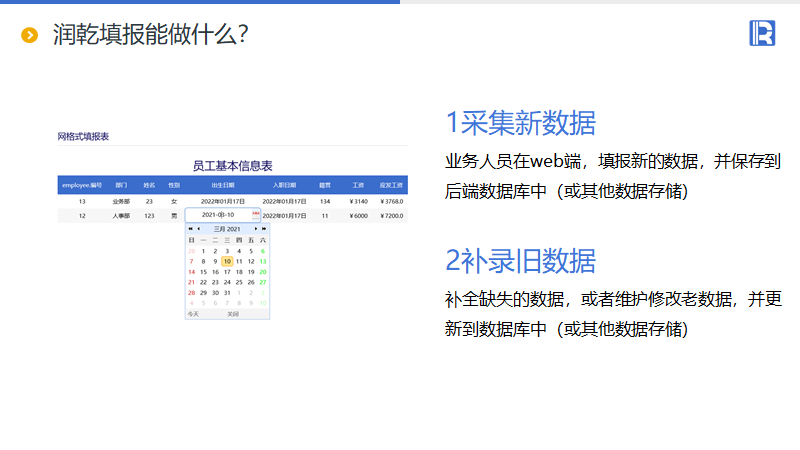This screenshot has width=800, height=450.
Task: Pick day 11 in the calendar
Action: coord(239,261)
